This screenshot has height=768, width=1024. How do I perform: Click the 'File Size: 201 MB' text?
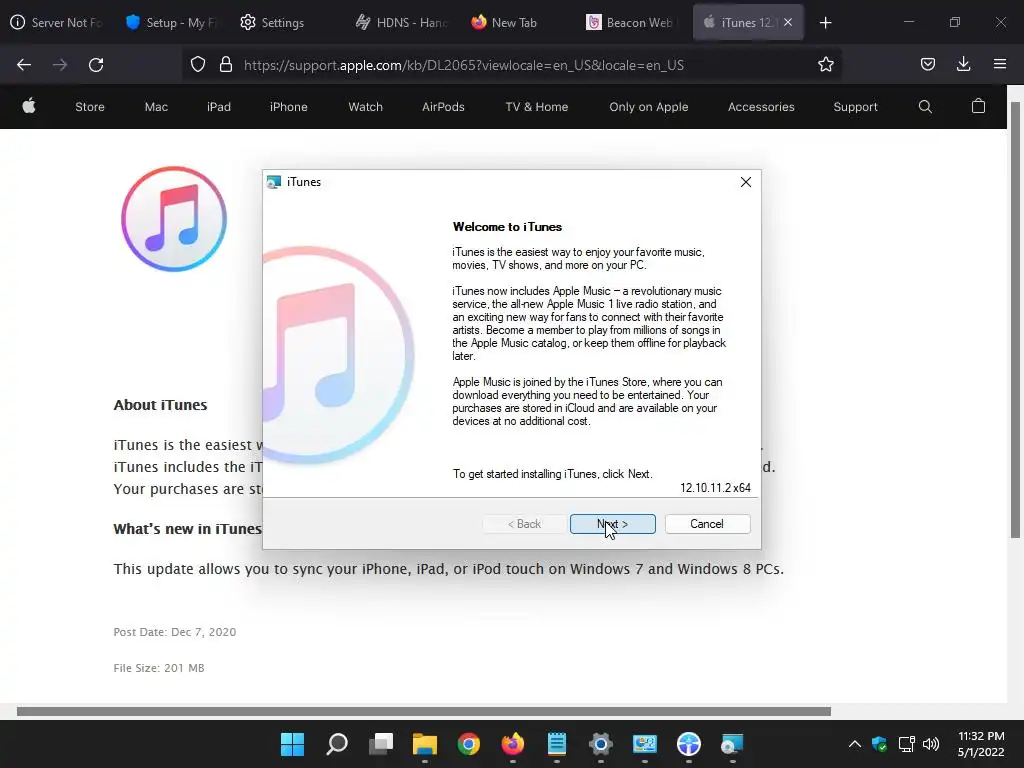(159, 668)
